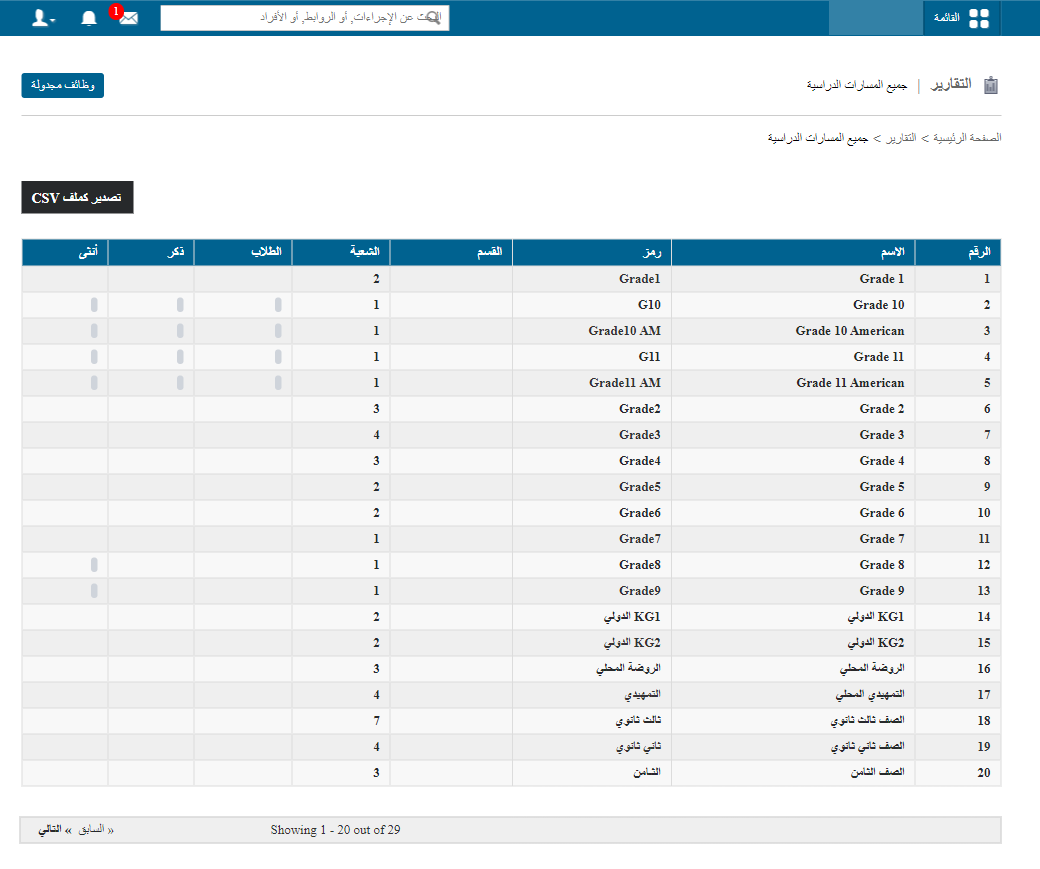Open the notifications bell icon
Image resolution: width=1040 pixels, height=869 pixels.
[x=89, y=18]
